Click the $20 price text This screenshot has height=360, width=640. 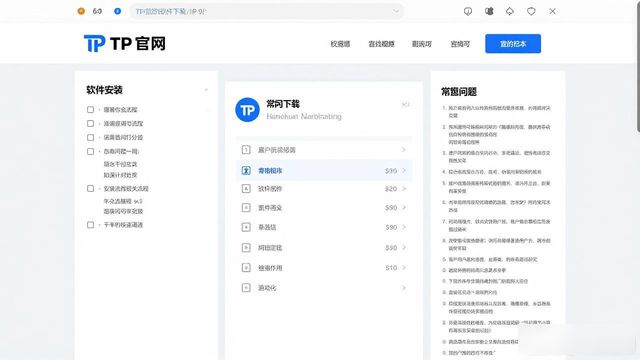point(391,189)
